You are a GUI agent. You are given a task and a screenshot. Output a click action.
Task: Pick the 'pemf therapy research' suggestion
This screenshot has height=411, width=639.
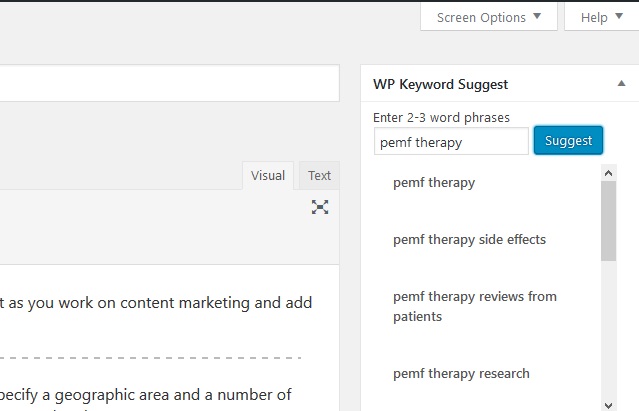tap(461, 374)
